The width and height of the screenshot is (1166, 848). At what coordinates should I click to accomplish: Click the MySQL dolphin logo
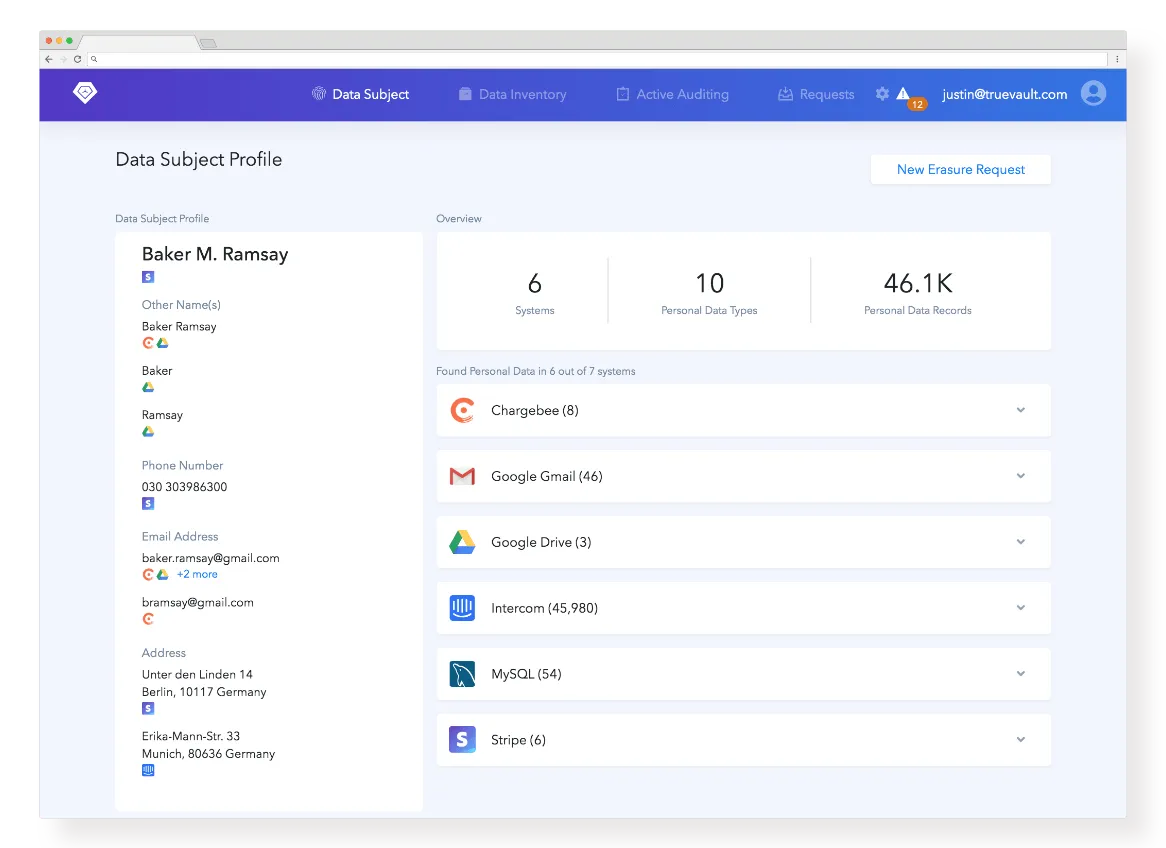pyautogui.click(x=462, y=674)
